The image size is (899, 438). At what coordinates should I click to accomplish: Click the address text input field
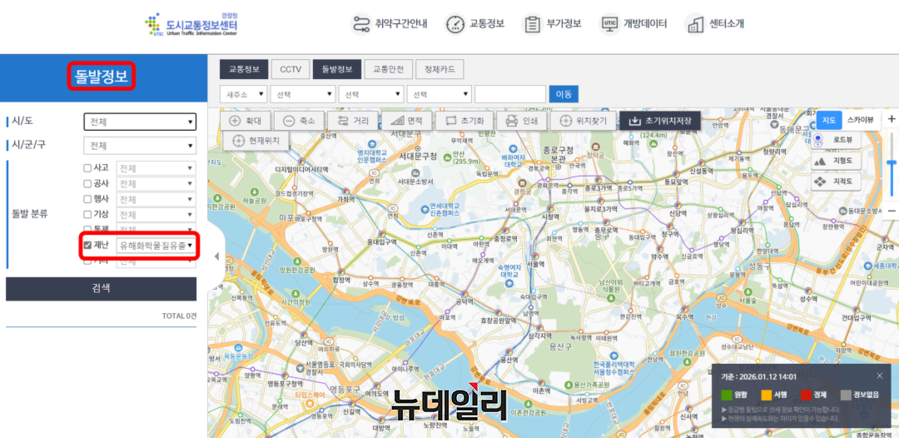coord(510,94)
